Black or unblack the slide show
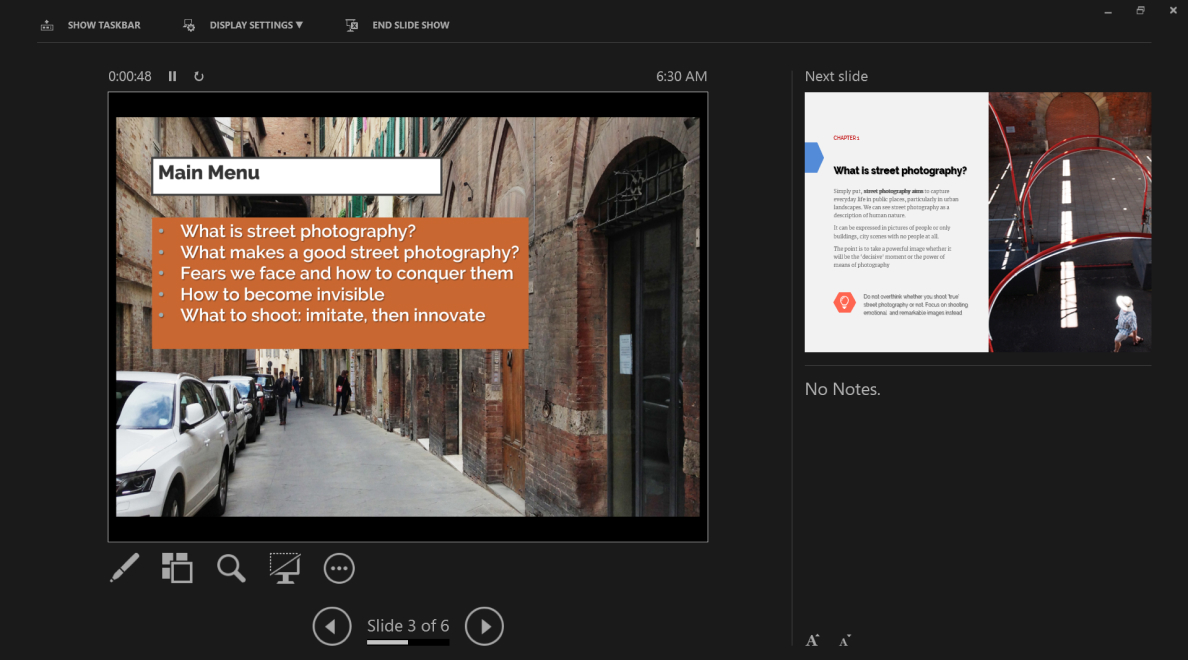 pos(285,568)
